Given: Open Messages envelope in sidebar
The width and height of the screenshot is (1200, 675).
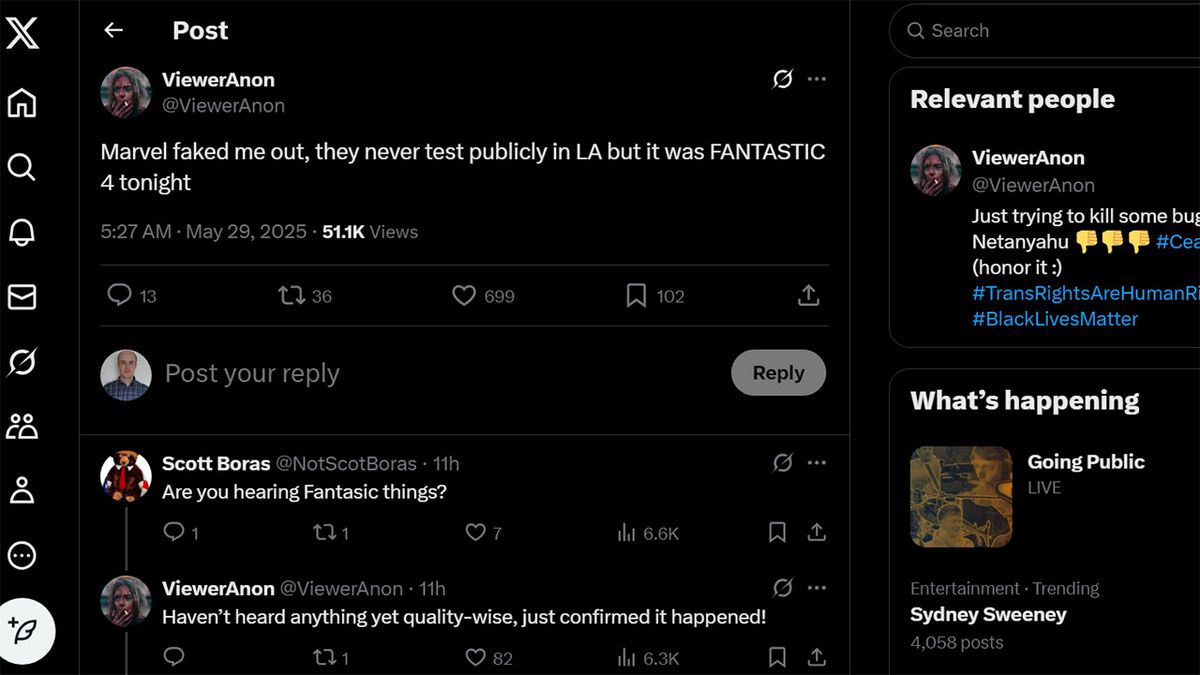Looking at the screenshot, I should pos(22,297).
